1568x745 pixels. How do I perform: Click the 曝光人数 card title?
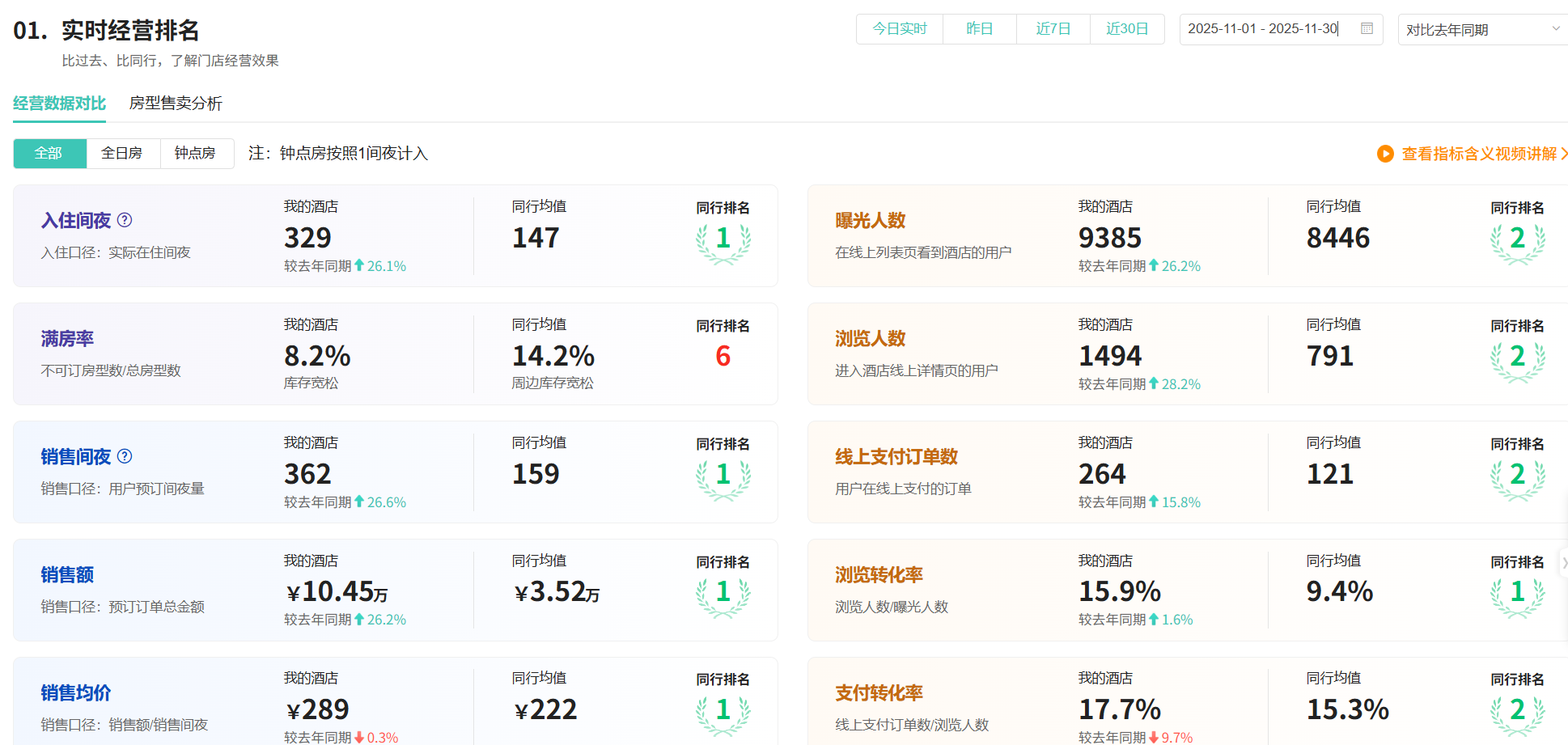(871, 220)
